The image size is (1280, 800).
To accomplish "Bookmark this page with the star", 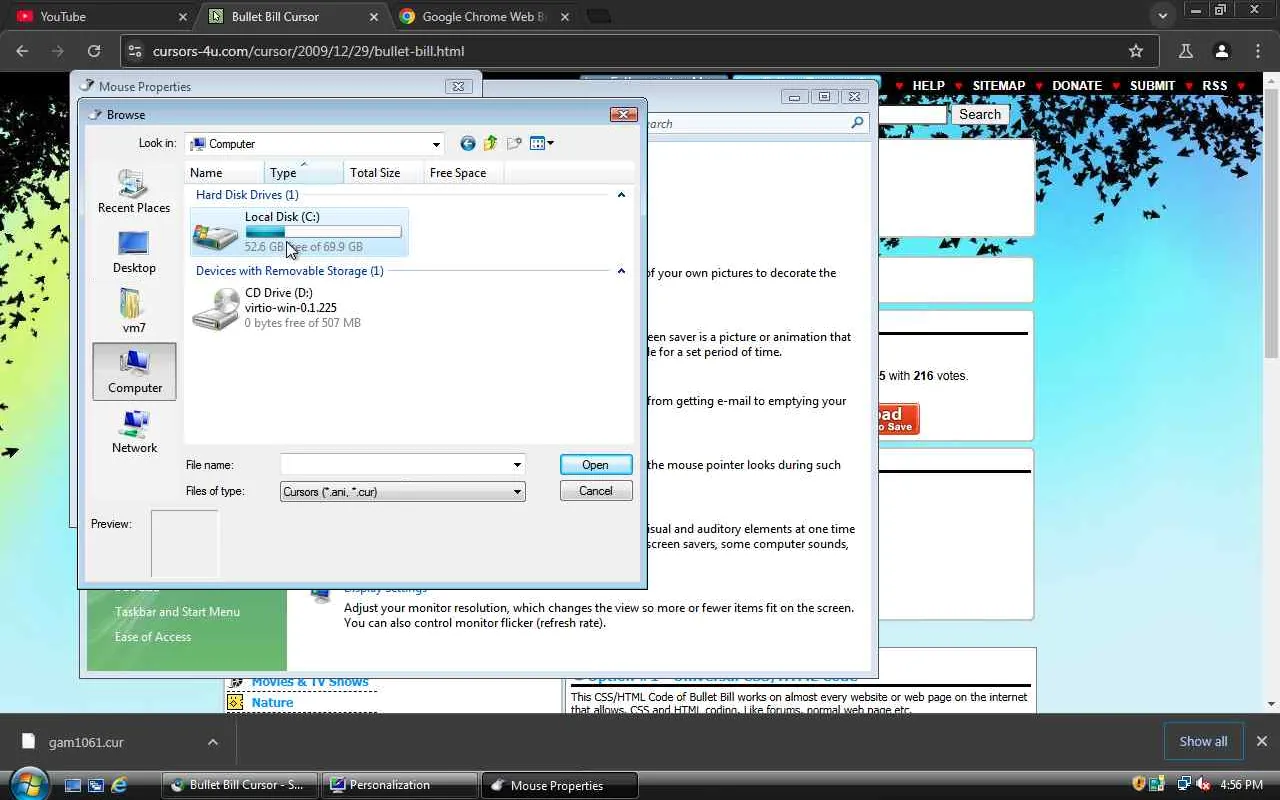I will (x=1136, y=51).
